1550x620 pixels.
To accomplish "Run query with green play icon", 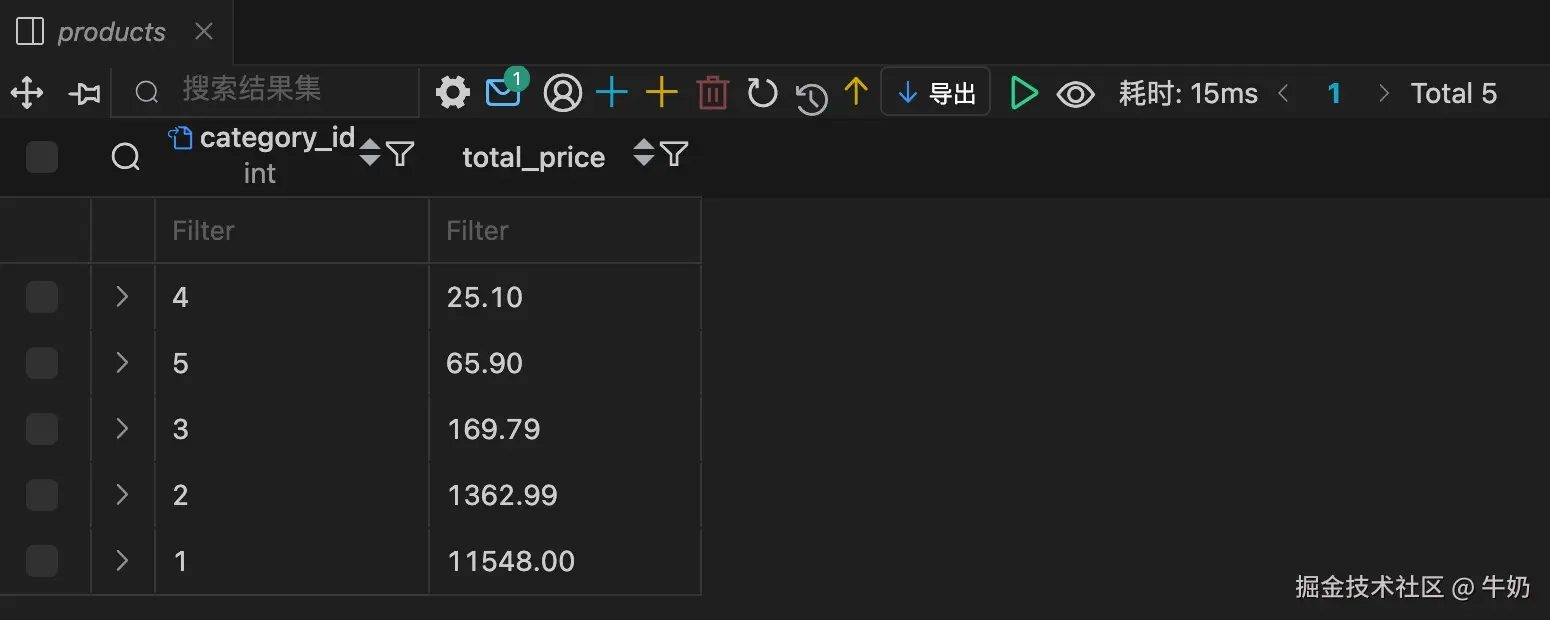I will coord(1023,93).
